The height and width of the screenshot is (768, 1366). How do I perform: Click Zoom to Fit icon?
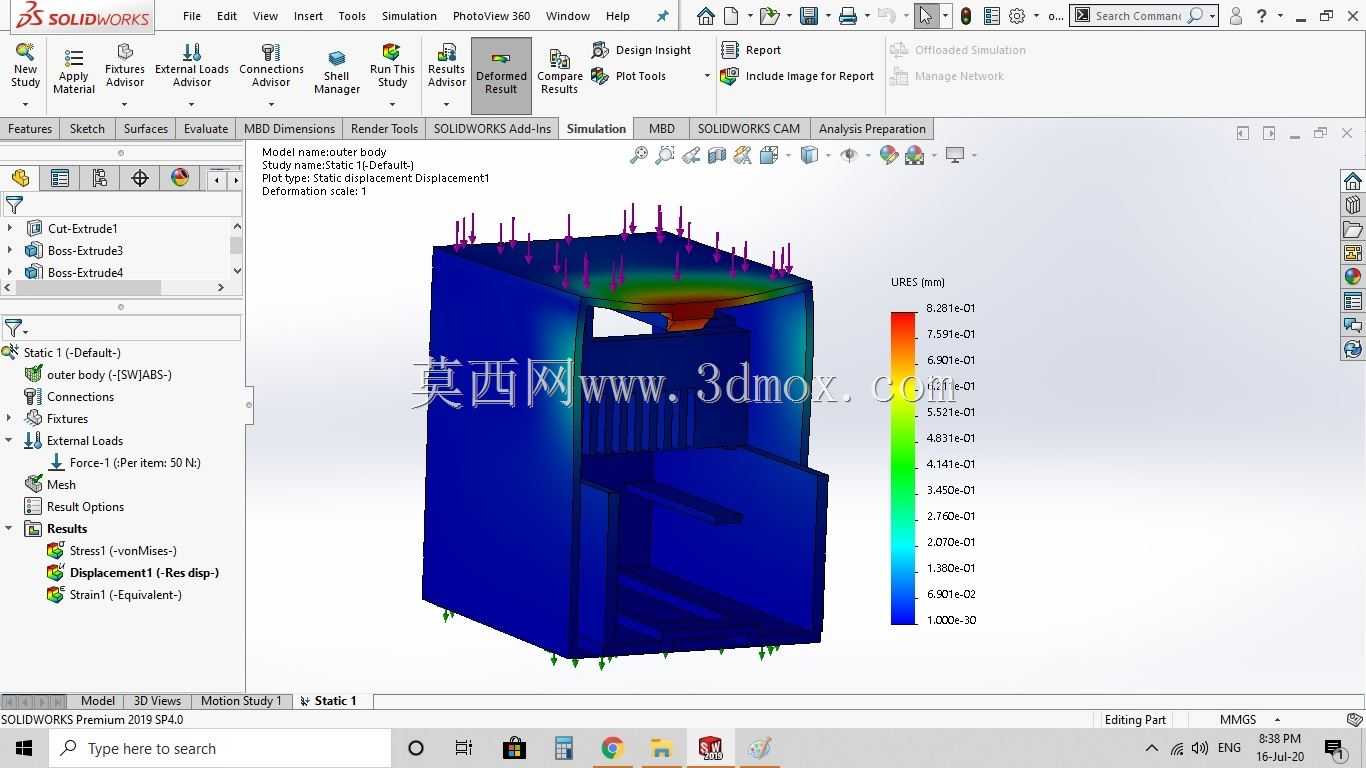coord(639,155)
